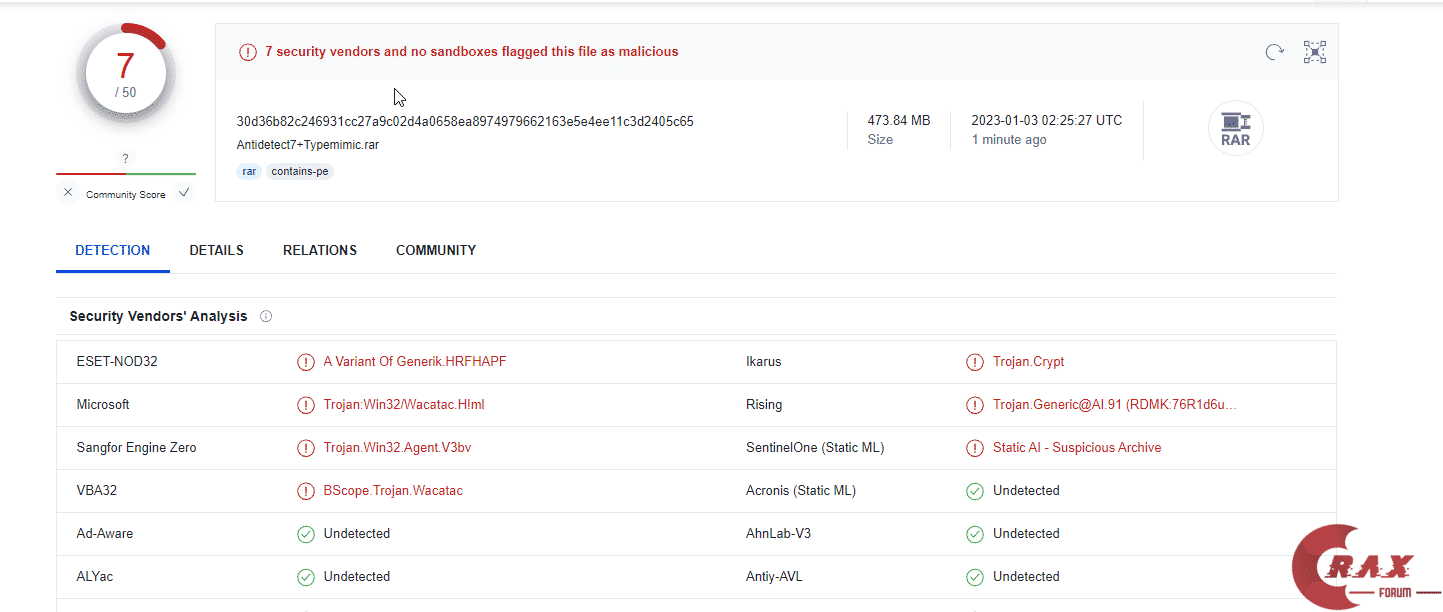
Task: Click the Acronis undetected check icon
Action: click(975, 491)
